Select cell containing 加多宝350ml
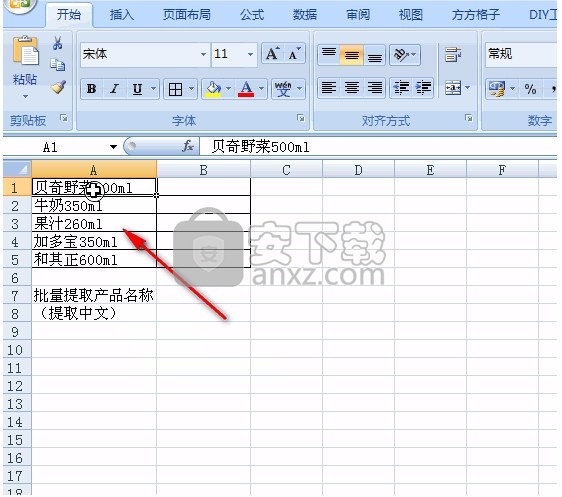 (94, 241)
